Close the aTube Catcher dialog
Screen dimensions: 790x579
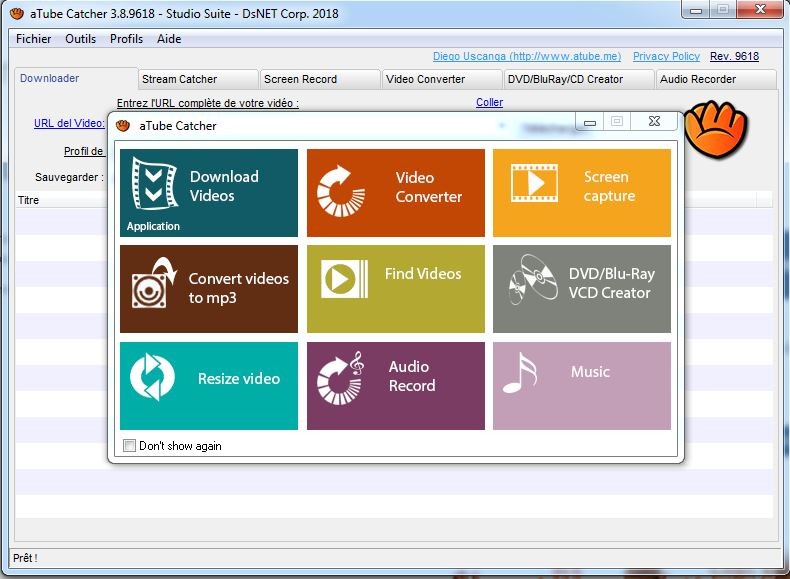654,121
